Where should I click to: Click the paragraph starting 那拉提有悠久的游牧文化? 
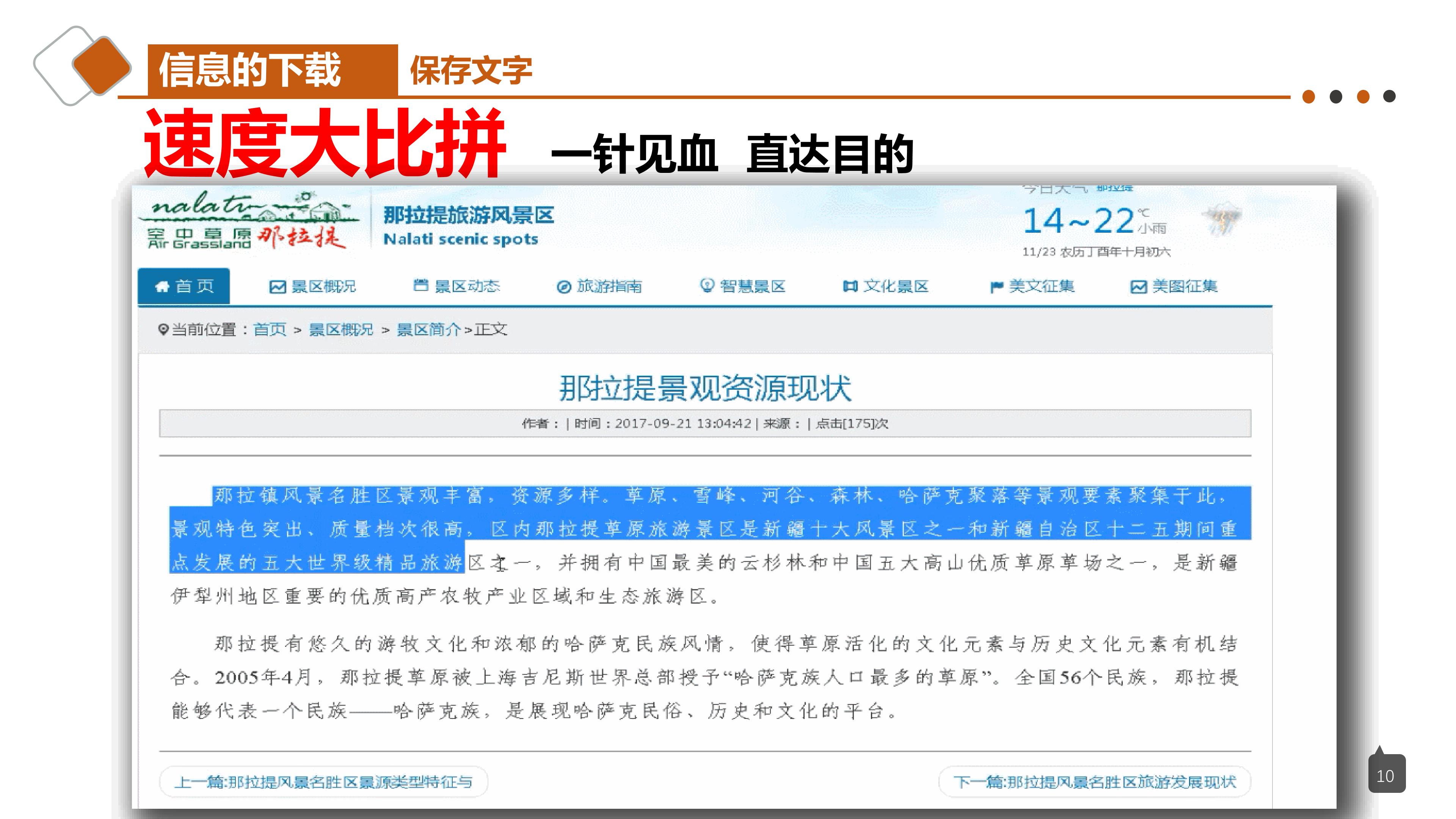point(705,677)
